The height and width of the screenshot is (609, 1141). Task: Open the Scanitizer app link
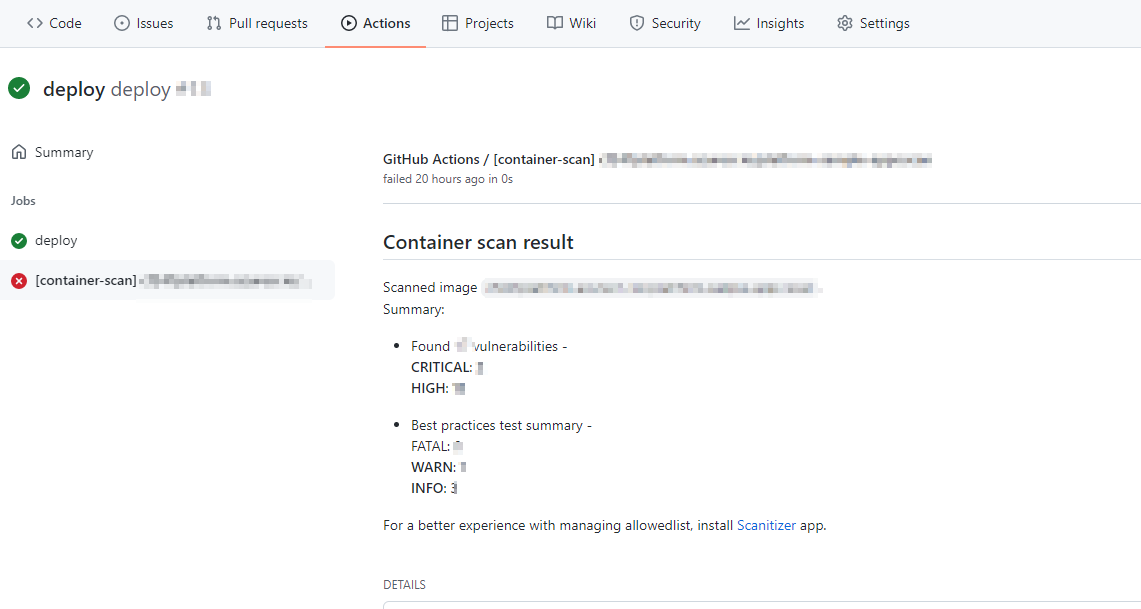(x=766, y=525)
